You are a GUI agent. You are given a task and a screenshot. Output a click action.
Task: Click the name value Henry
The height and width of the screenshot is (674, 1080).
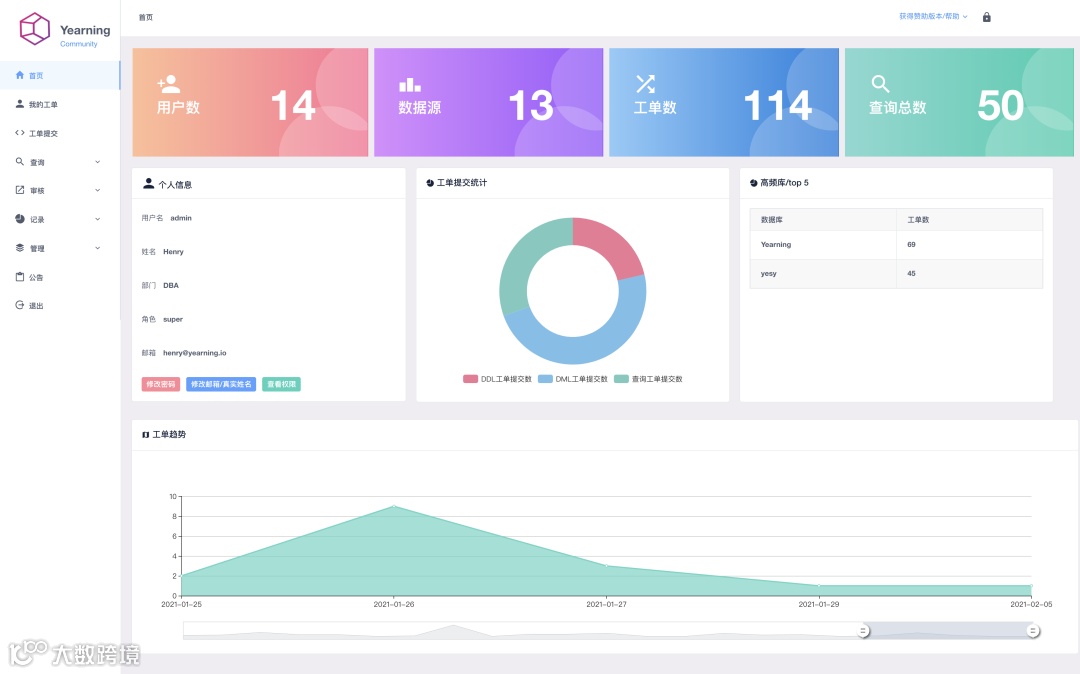click(x=174, y=252)
